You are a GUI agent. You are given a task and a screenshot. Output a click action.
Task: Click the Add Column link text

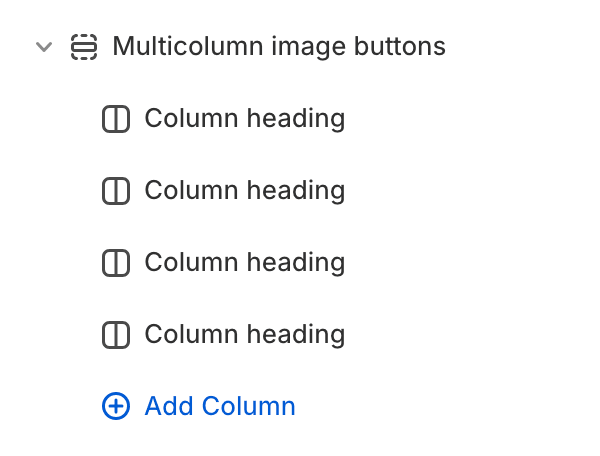(x=220, y=406)
